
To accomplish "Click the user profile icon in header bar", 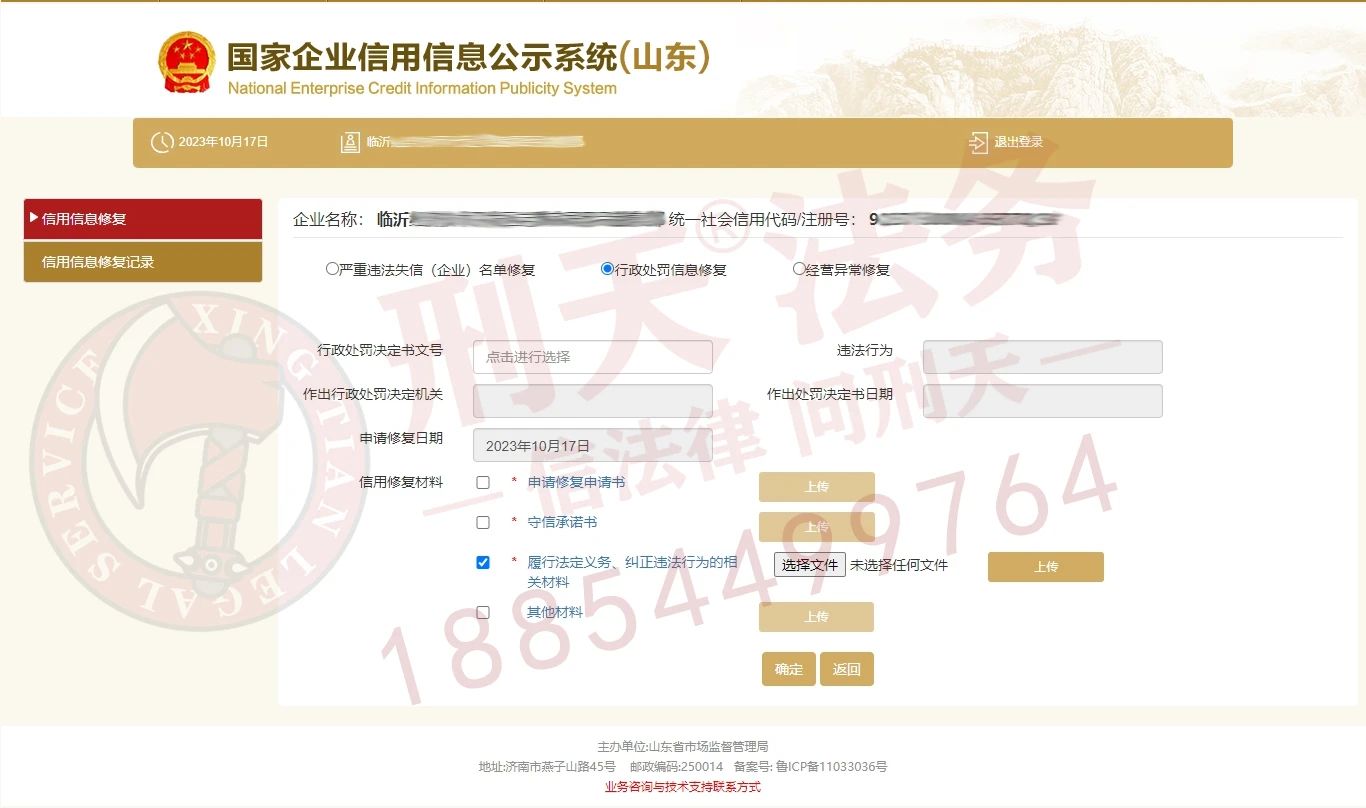I will point(350,142).
